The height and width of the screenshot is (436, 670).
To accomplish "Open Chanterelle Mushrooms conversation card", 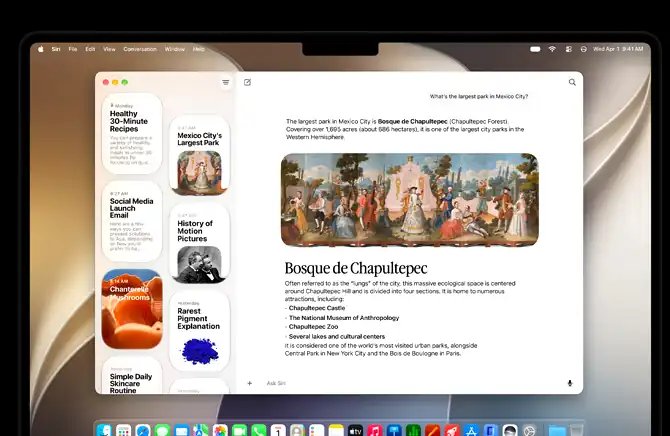I will 132,309.
